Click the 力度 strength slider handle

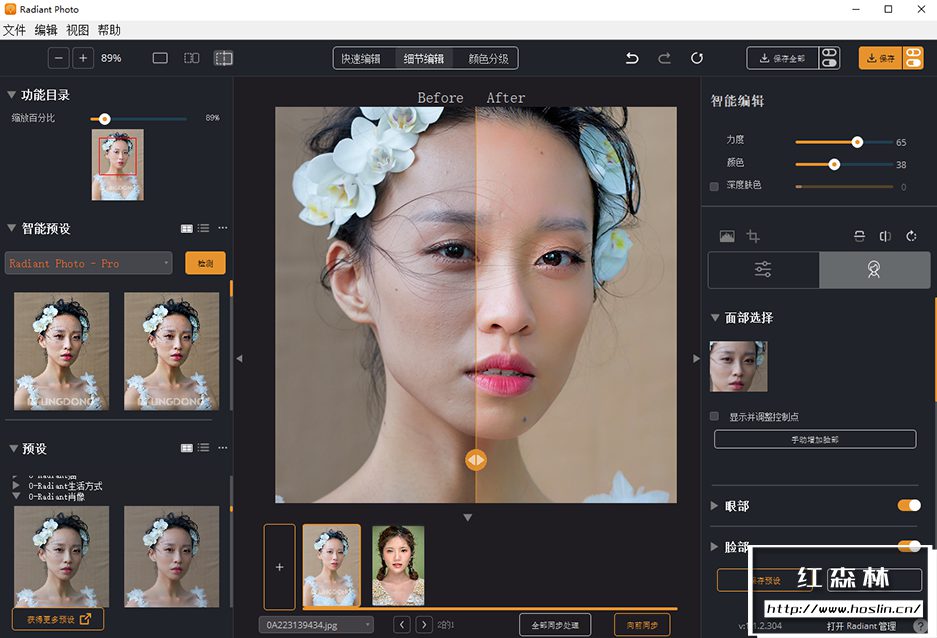(x=857, y=142)
